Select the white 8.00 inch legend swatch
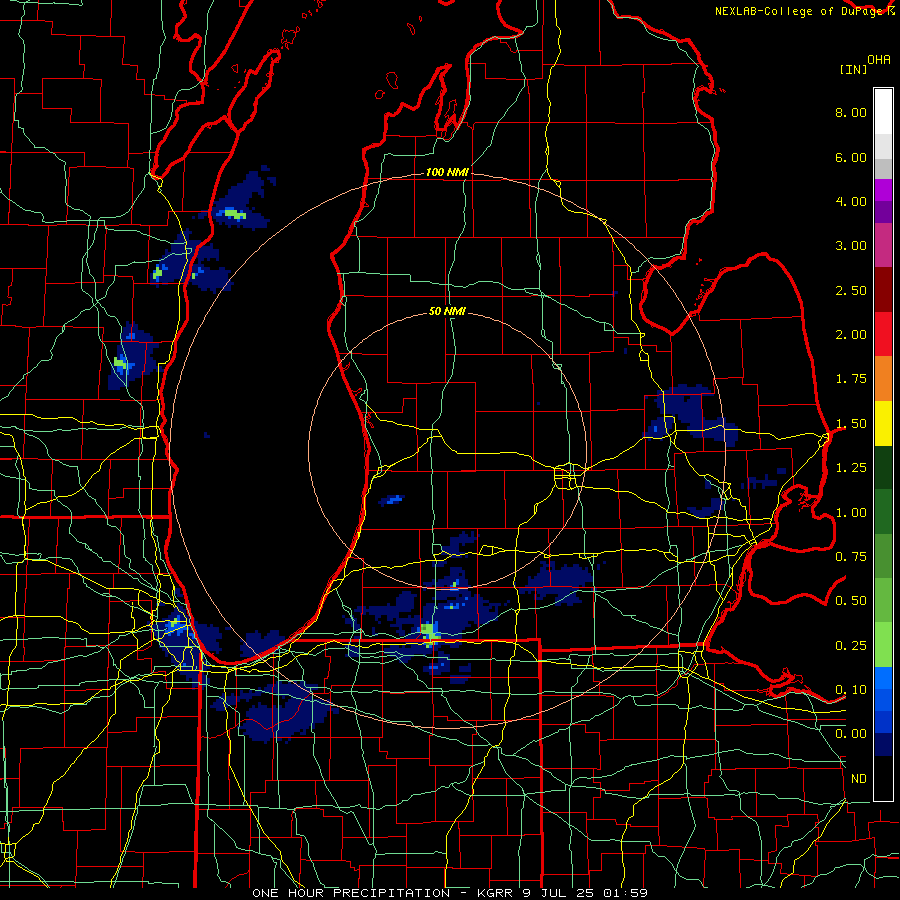The width and height of the screenshot is (900, 900). [x=883, y=112]
